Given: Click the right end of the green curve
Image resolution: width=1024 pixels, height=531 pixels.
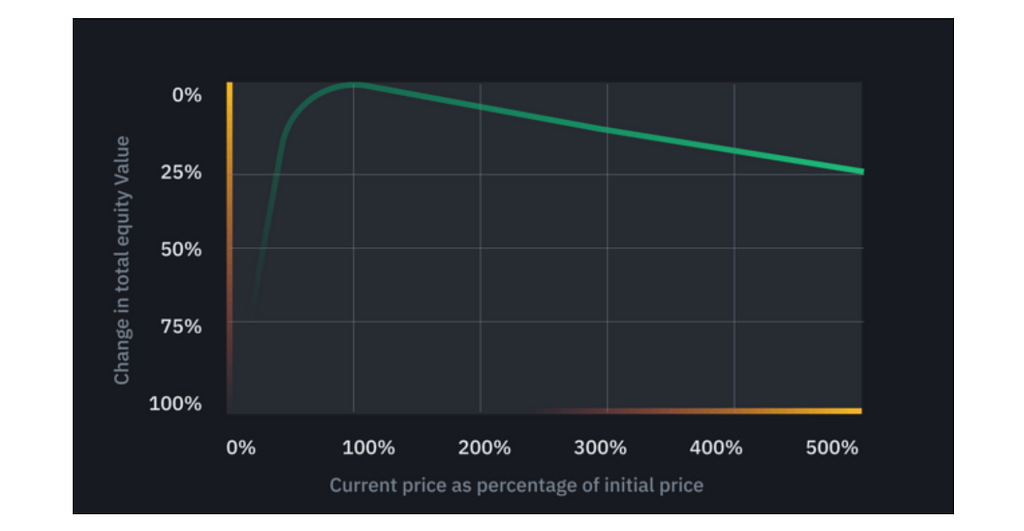Looking at the screenshot, I should coord(859,171).
